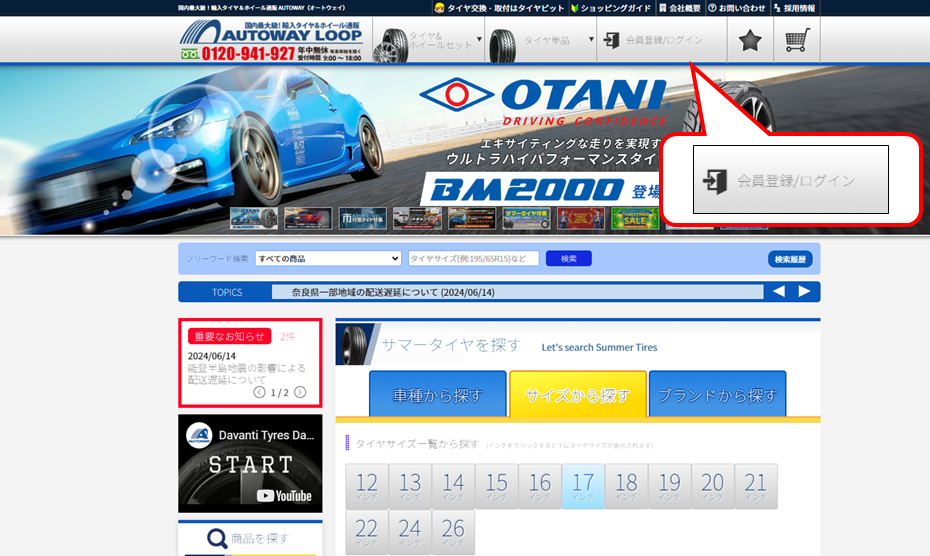930x556 pixels.
Task: Select 26 inch tire size
Action: [453, 532]
